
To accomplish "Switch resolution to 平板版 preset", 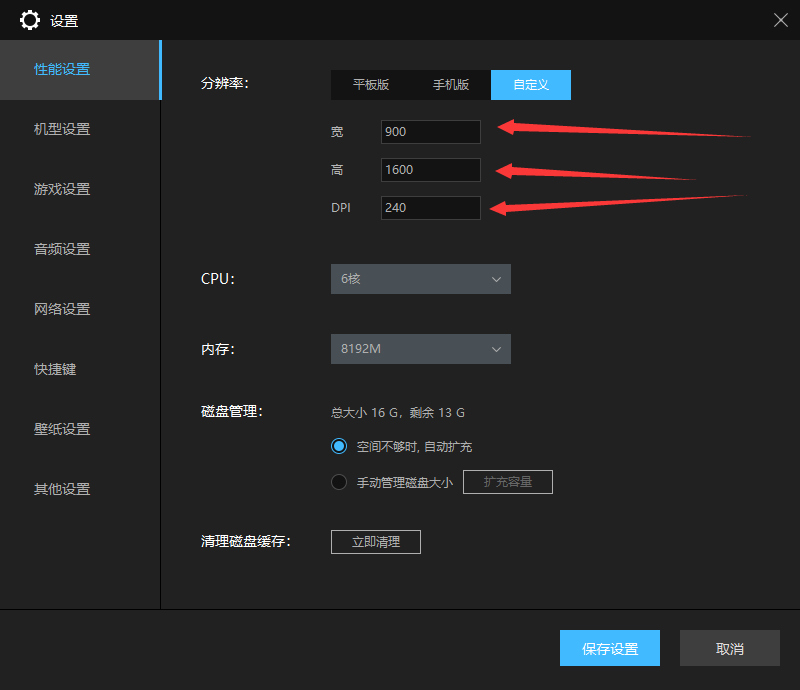I will [370, 85].
